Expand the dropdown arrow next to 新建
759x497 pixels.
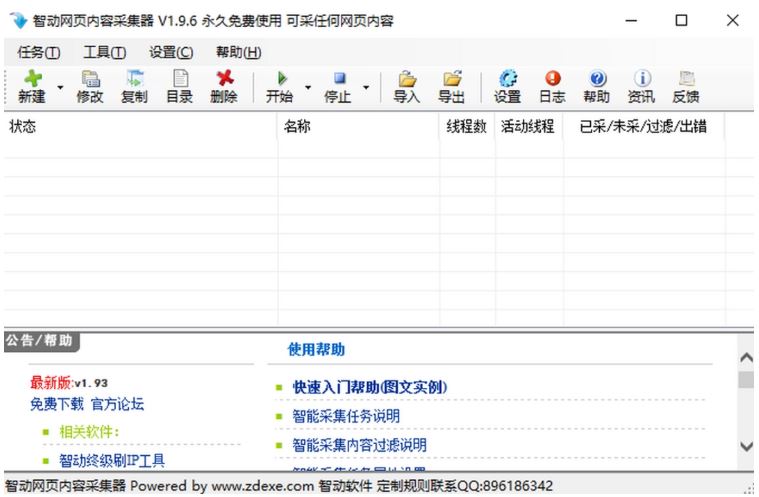60,87
